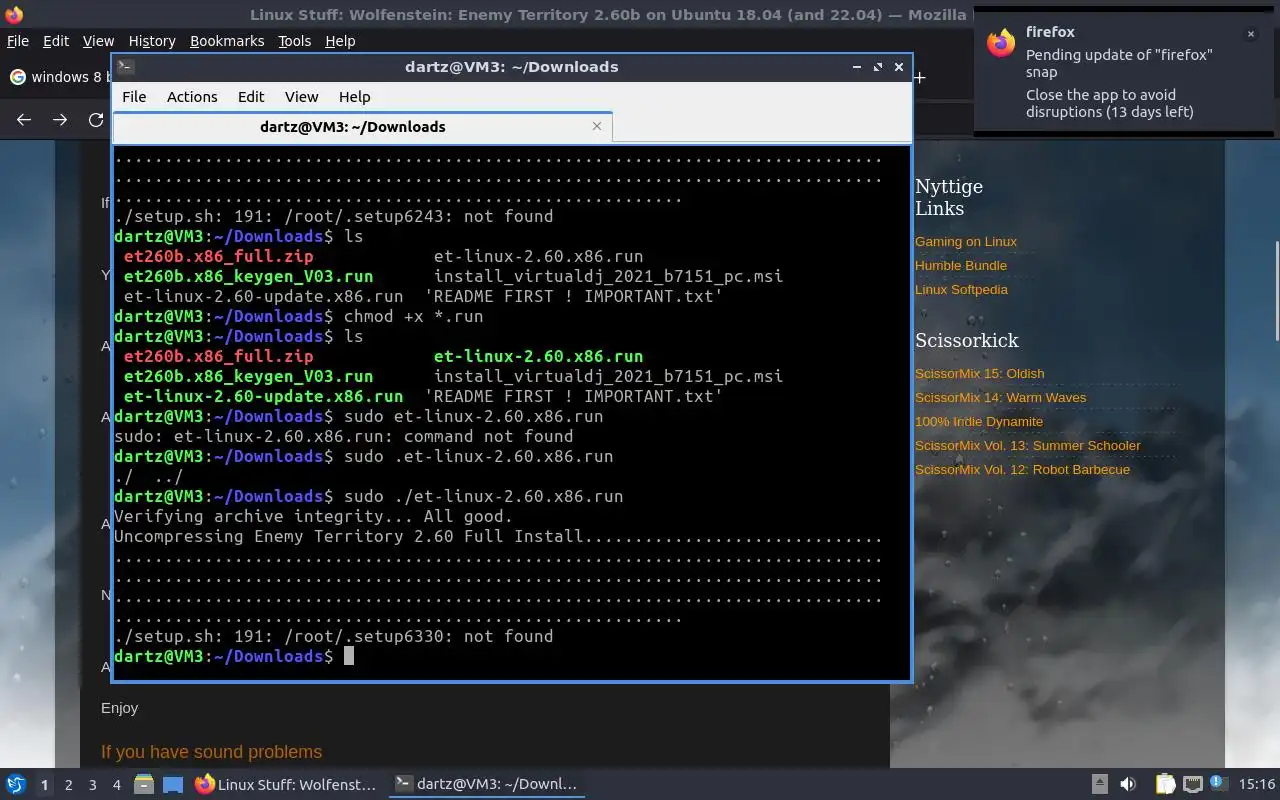Viewport: 1280px width, 800px height.
Task: Switch to workspace 2
Action: pos(68,785)
